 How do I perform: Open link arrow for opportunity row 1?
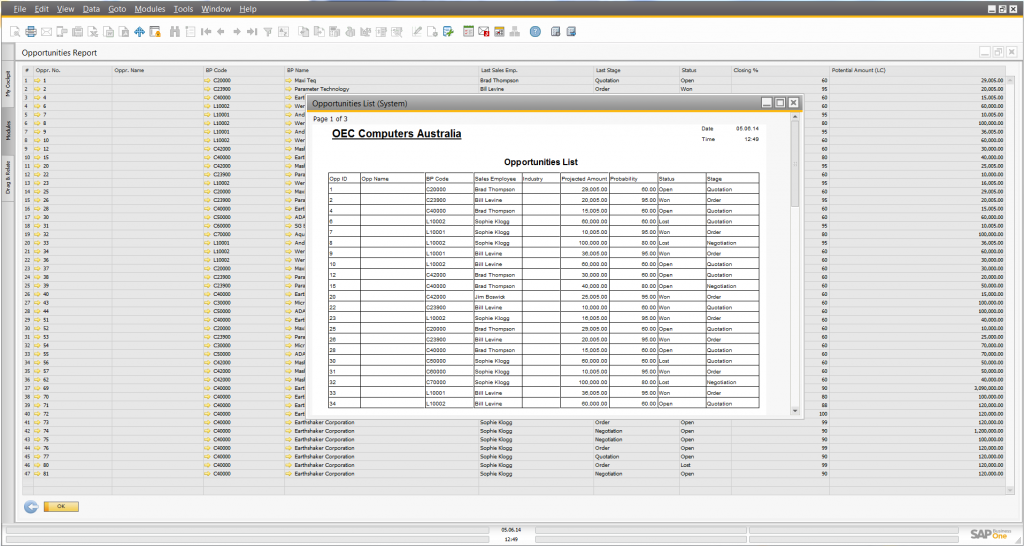click(37, 80)
